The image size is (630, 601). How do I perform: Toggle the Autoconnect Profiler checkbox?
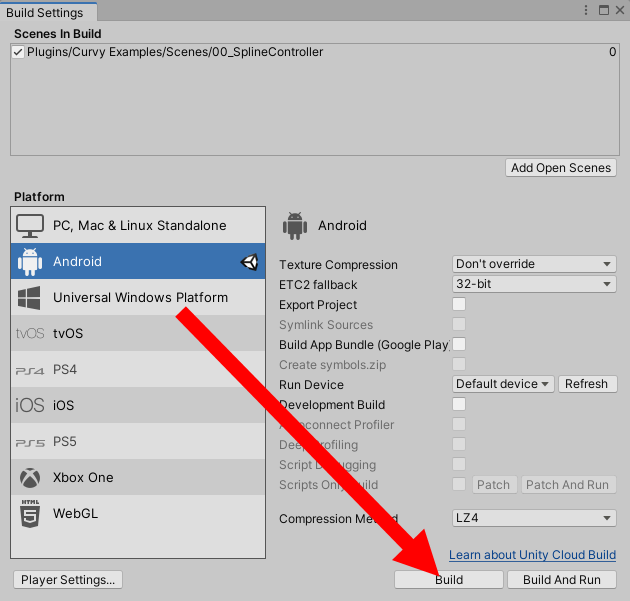459,424
